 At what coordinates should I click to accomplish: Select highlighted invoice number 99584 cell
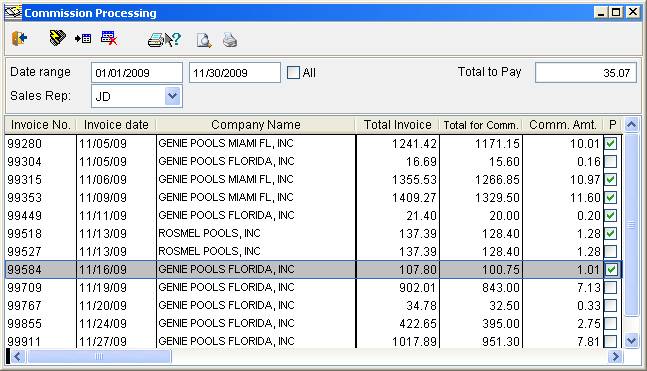tap(41, 269)
